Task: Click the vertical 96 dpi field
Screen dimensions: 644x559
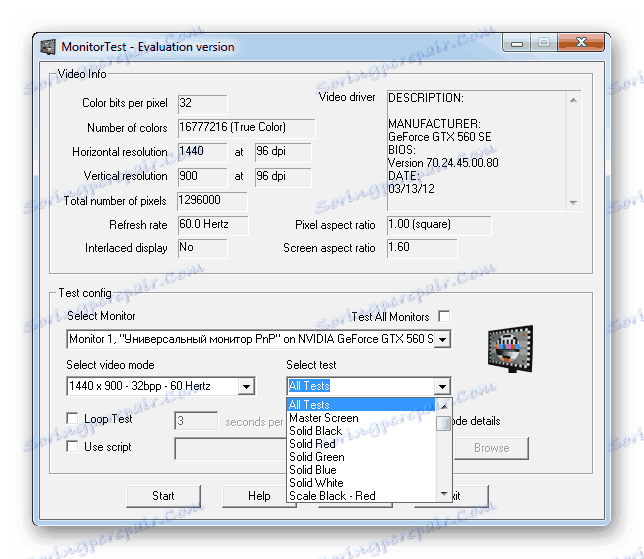Action: click(283, 177)
